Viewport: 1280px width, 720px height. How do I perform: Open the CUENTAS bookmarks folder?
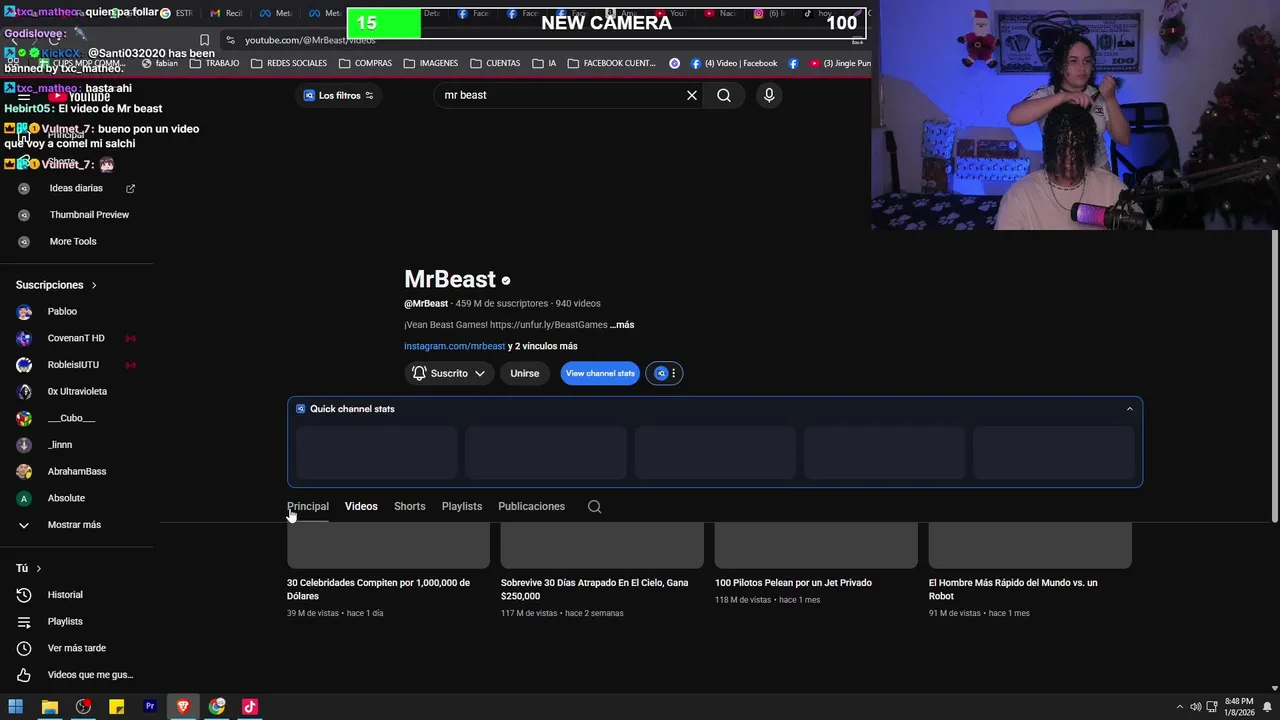point(495,63)
